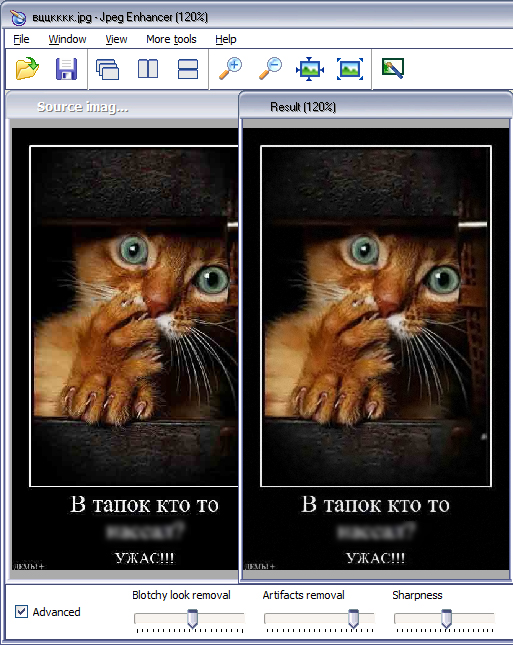Open the File menu
513x645 pixels.
pos(21,39)
